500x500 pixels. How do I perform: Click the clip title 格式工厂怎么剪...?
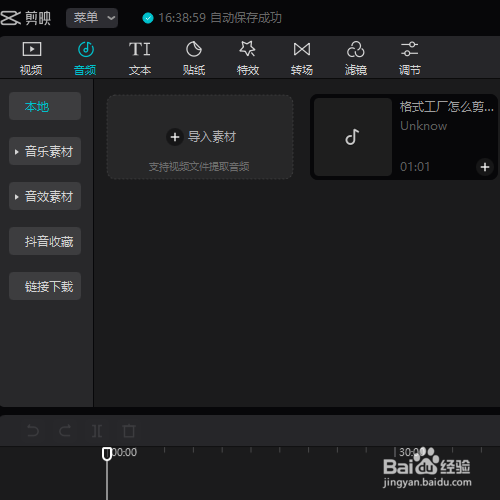(x=447, y=107)
